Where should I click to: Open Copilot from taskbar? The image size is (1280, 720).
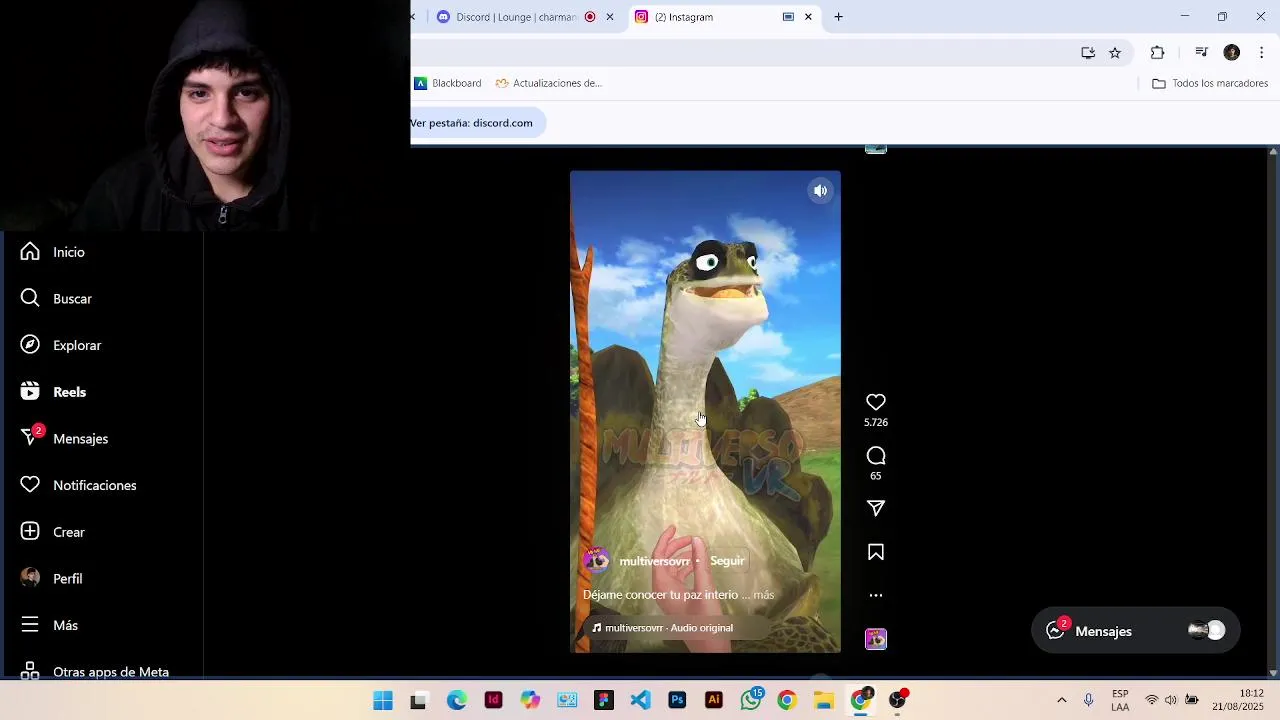pos(530,701)
